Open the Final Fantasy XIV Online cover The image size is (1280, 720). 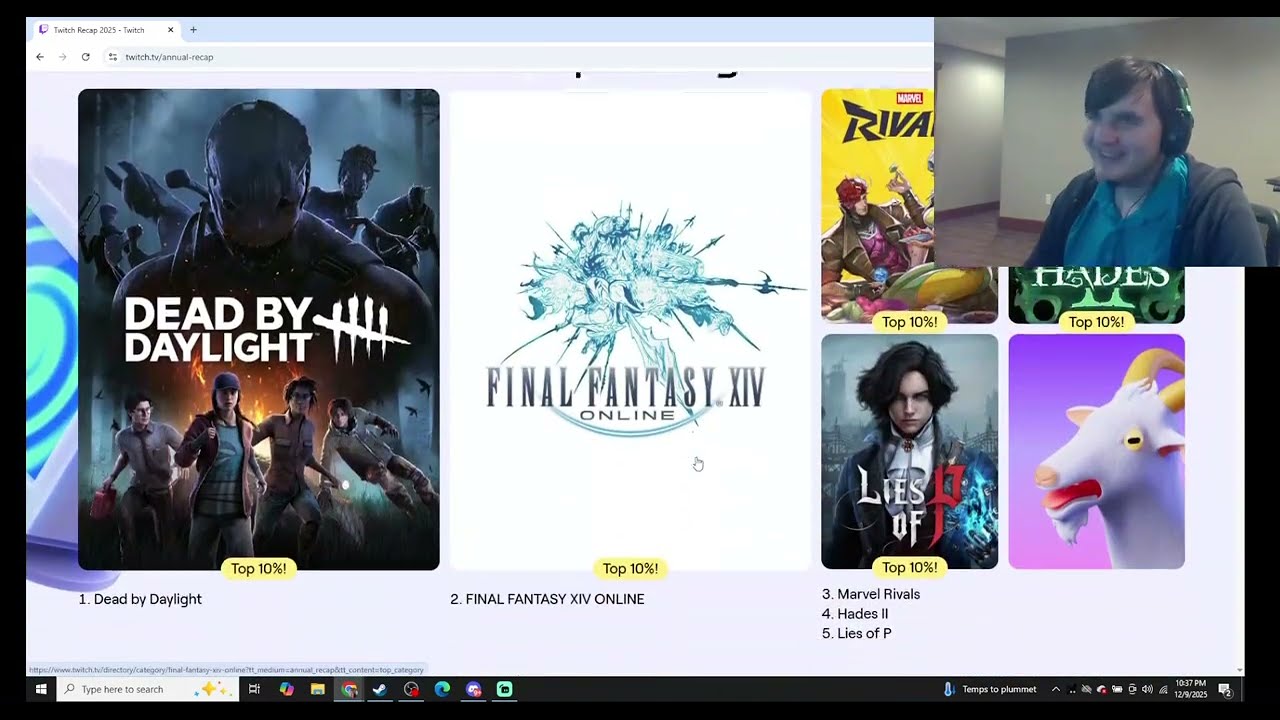[x=630, y=329]
